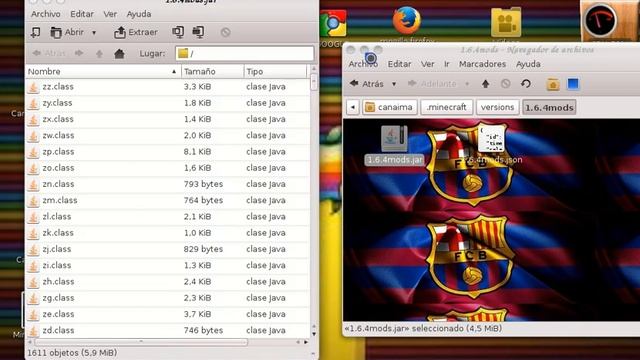Select the ze.class file row
This screenshot has width=640, height=360.
(x=167, y=314)
